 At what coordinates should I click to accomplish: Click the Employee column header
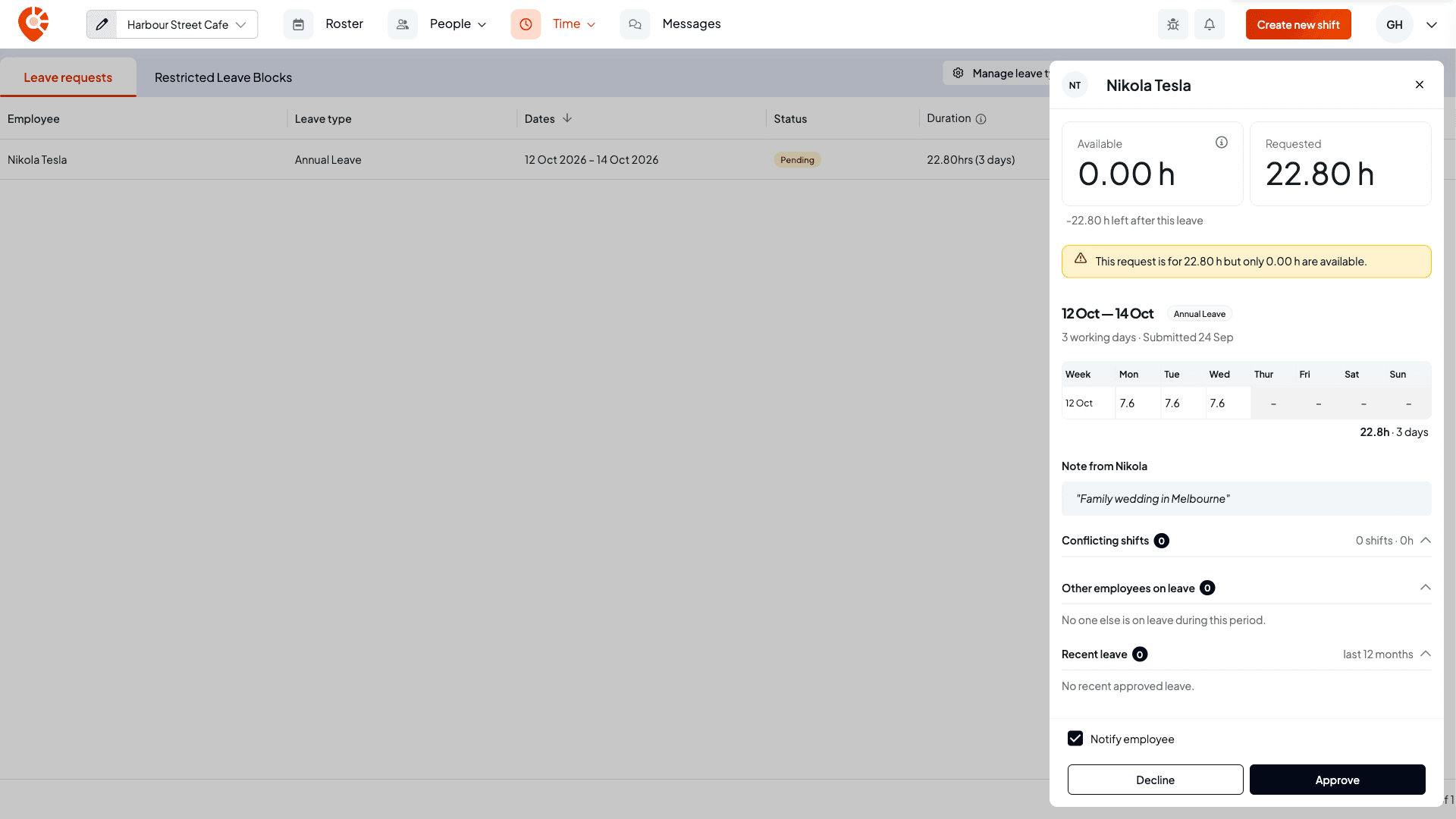pos(33,119)
